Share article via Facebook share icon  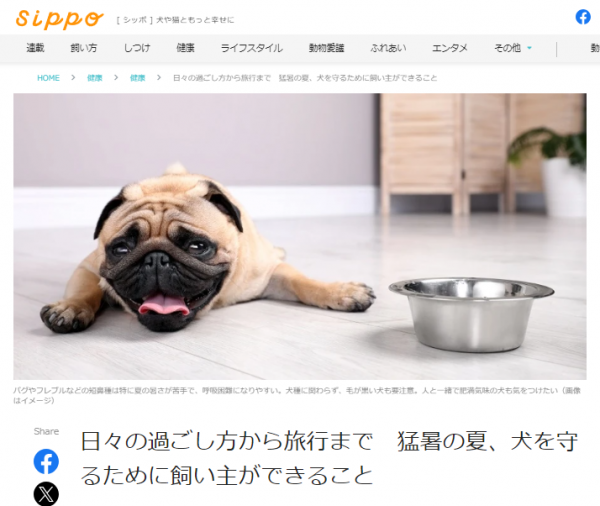46,462
